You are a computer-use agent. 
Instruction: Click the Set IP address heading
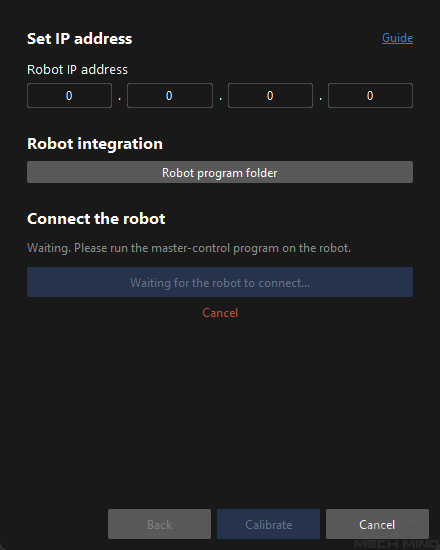pos(80,39)
